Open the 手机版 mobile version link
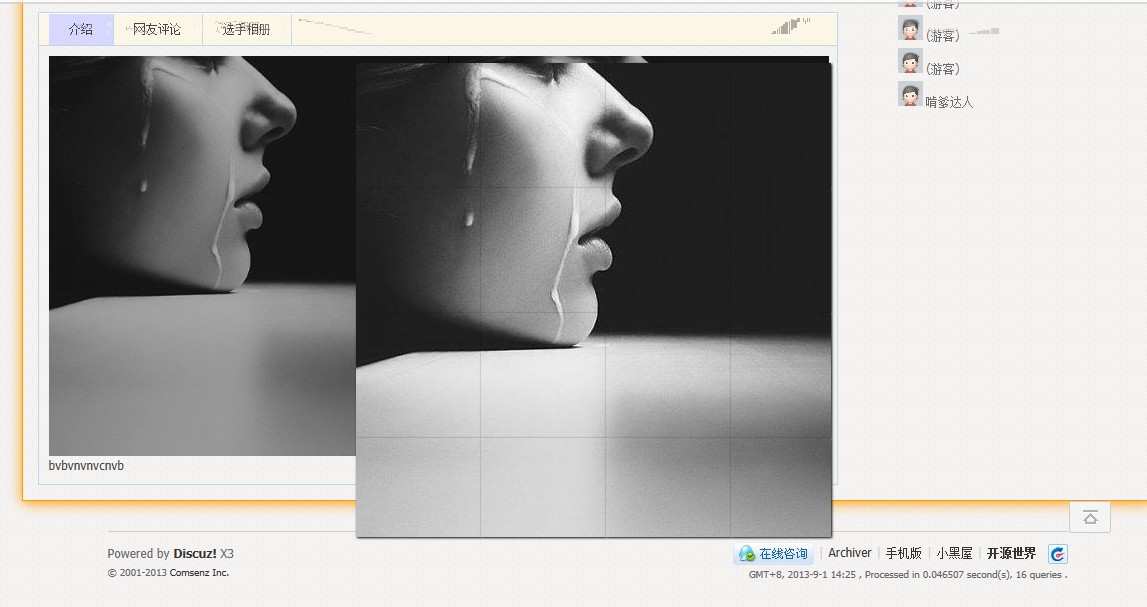Screen dimensions: 1147x607 (903, 553)
